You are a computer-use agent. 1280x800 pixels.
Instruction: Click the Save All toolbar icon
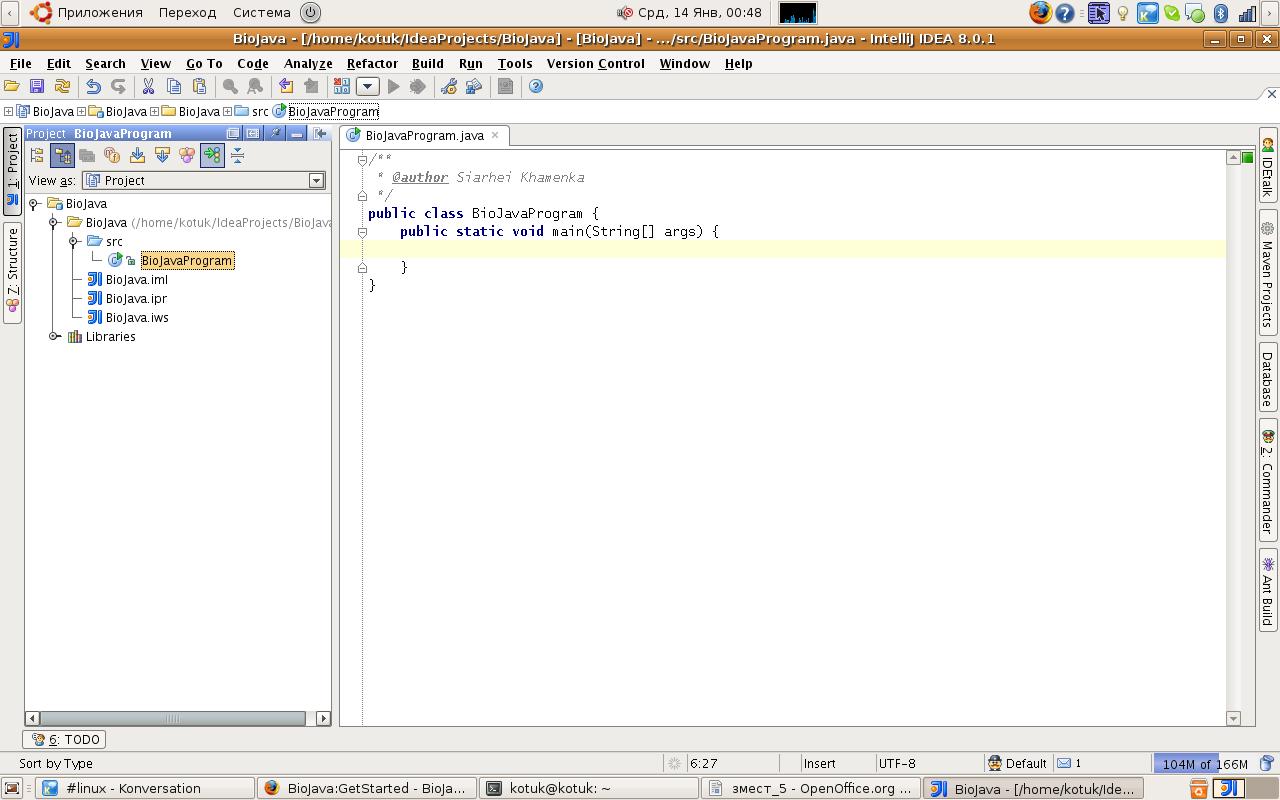coord(37,87)
